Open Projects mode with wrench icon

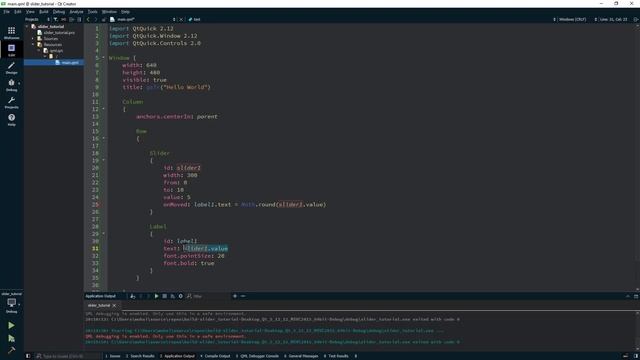[x=11, y=102]
